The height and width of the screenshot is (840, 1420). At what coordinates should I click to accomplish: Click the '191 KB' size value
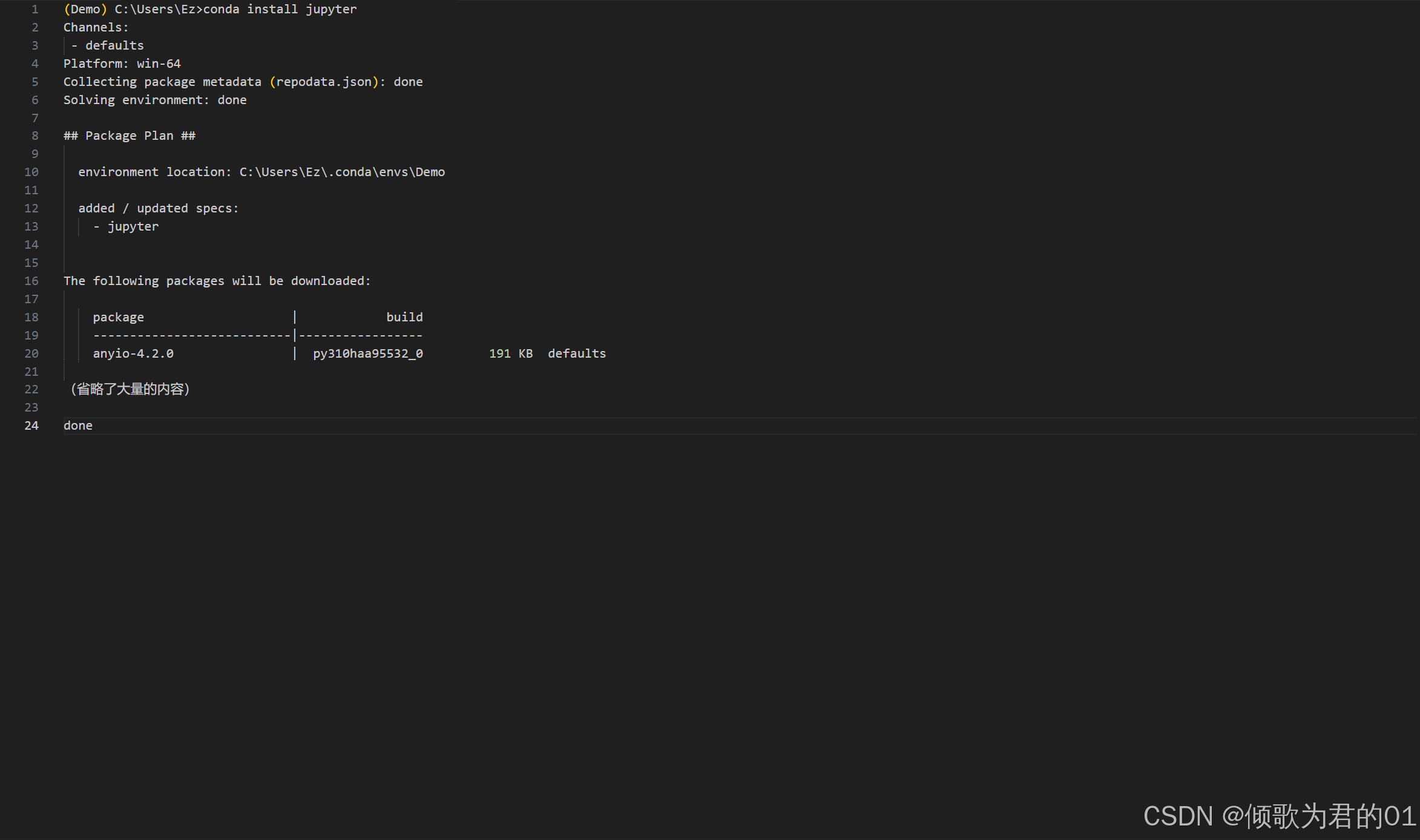click(510, 353)
